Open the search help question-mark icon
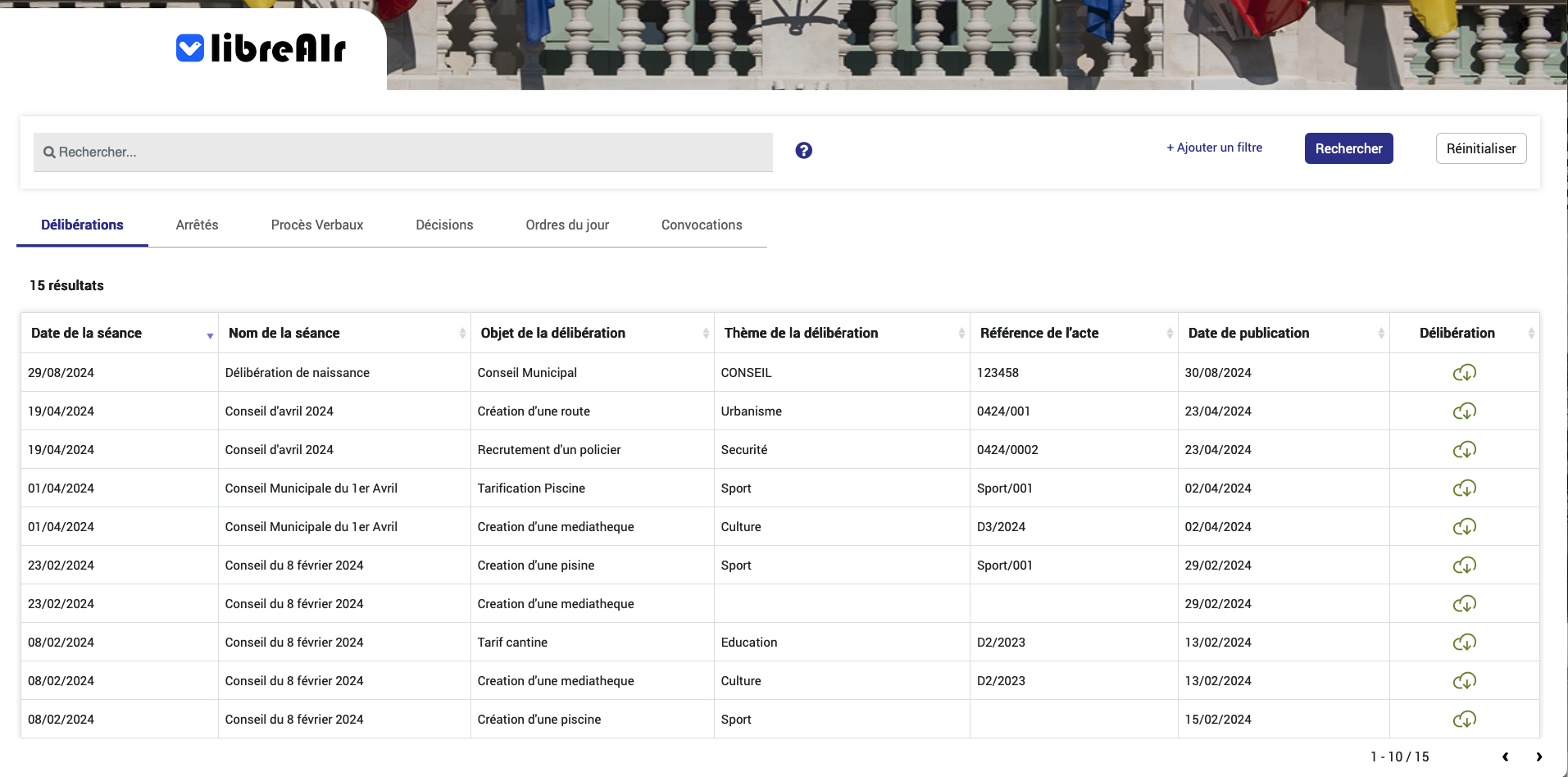The height and width of the screenshot is (777, 1568). tap(803, 150)
